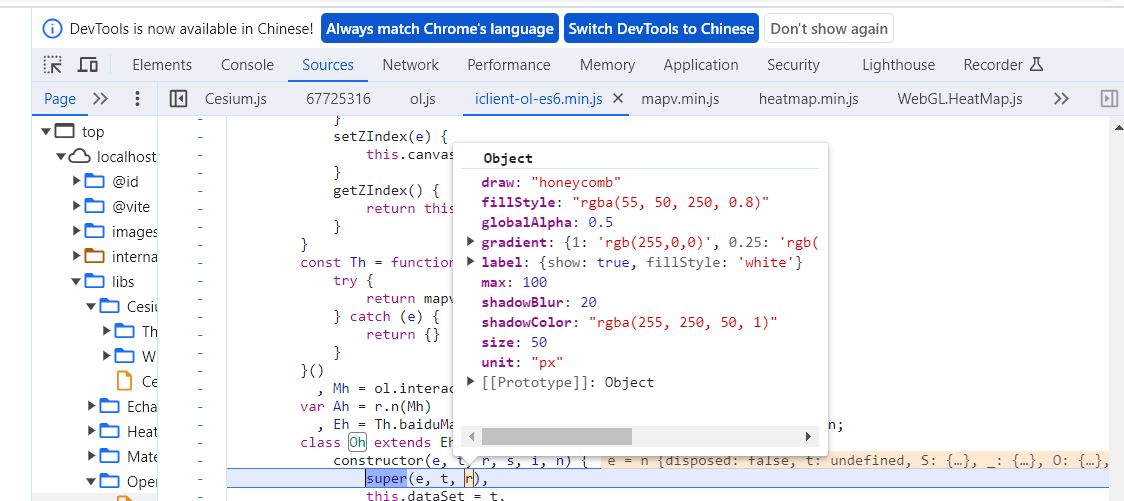Toggle the debugger sidebar icon at right

(x=1109, y=99)
